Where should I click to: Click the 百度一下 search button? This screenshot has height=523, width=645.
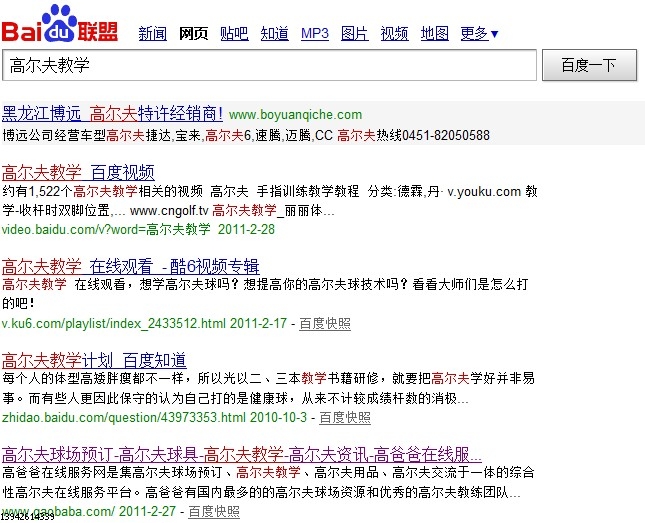coord(589,65)
